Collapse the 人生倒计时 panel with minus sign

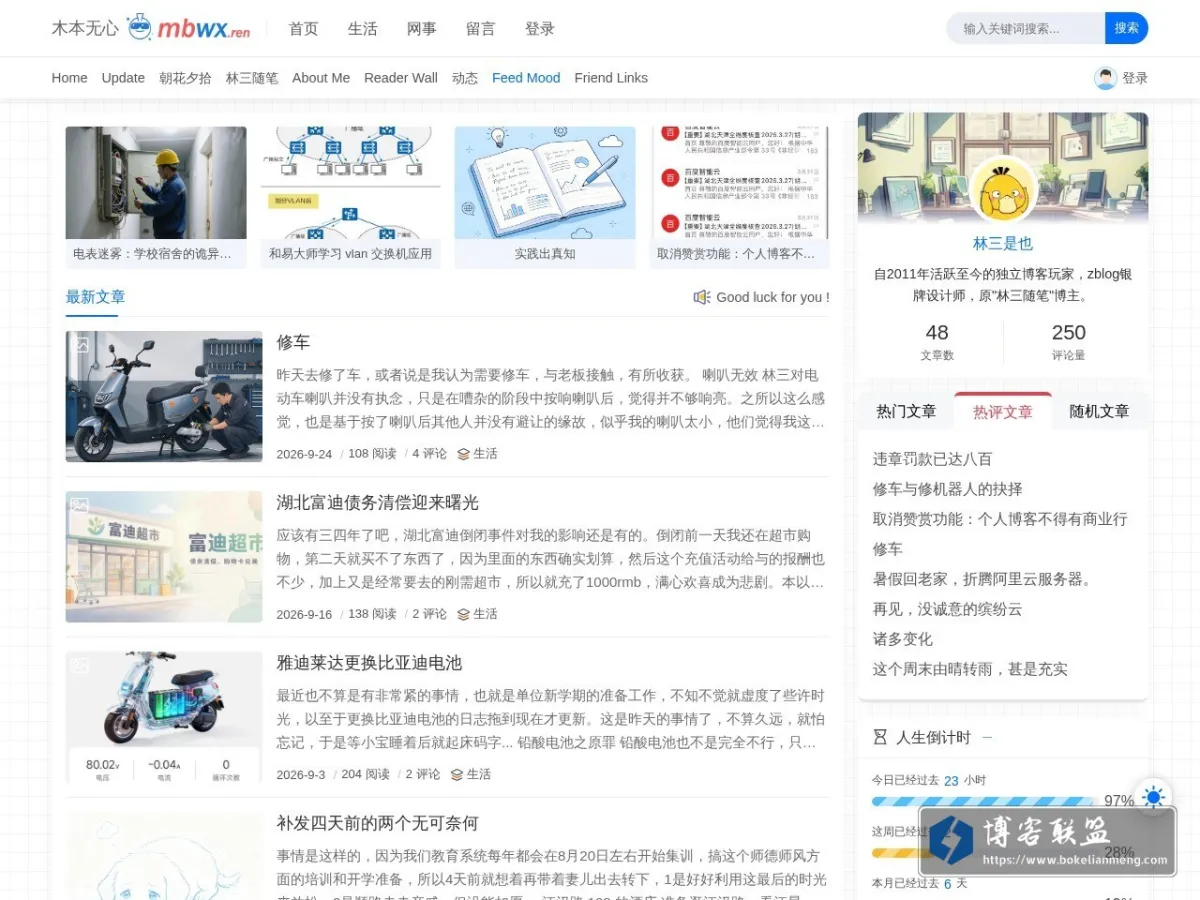(x=987, y=737)
